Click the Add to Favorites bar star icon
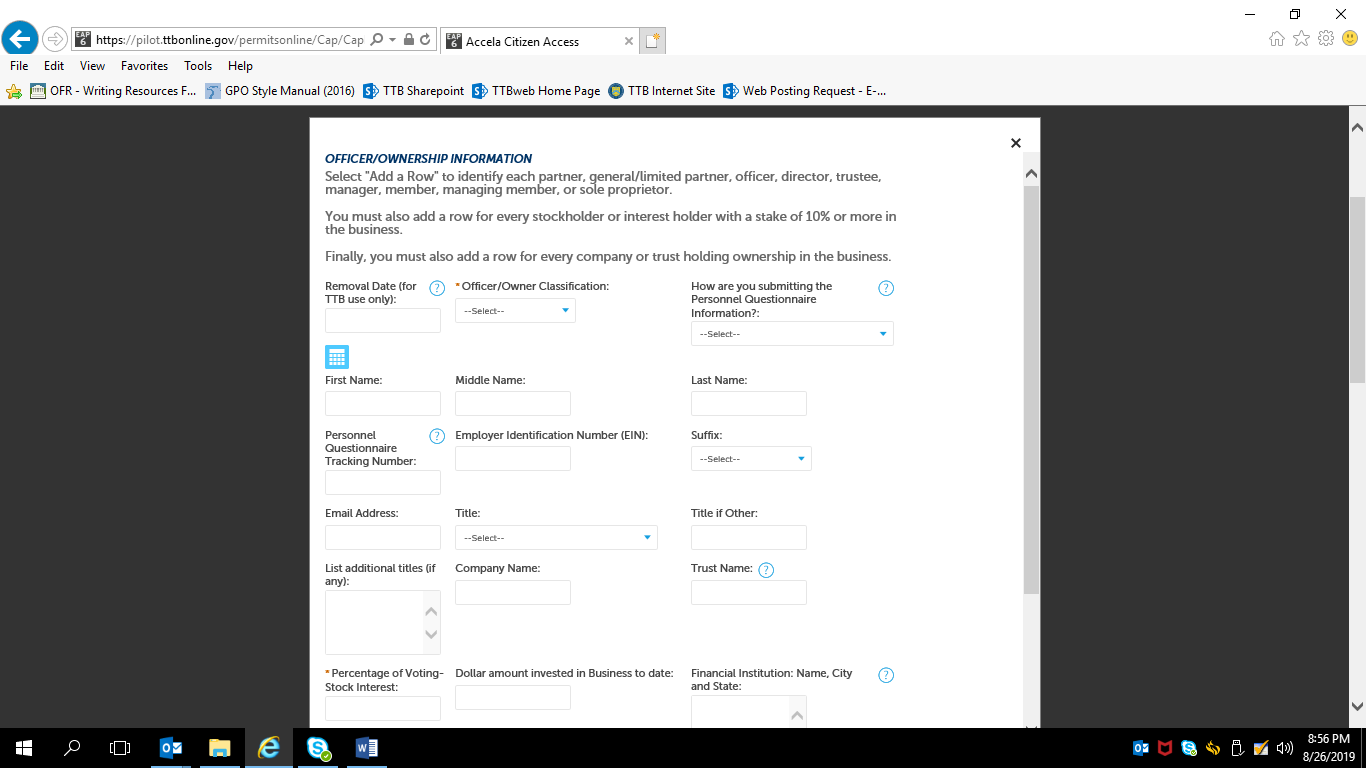 tap(14, 91)
